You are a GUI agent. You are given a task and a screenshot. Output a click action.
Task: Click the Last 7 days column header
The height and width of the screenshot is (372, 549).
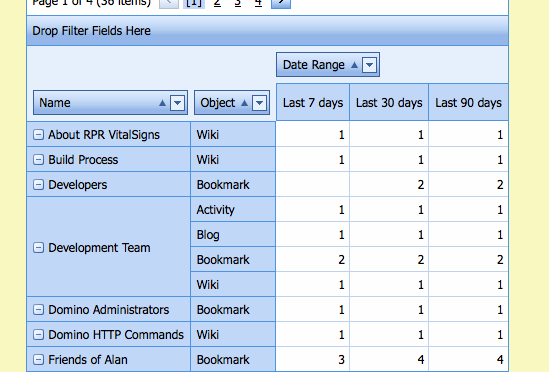(x=313, y=102)
